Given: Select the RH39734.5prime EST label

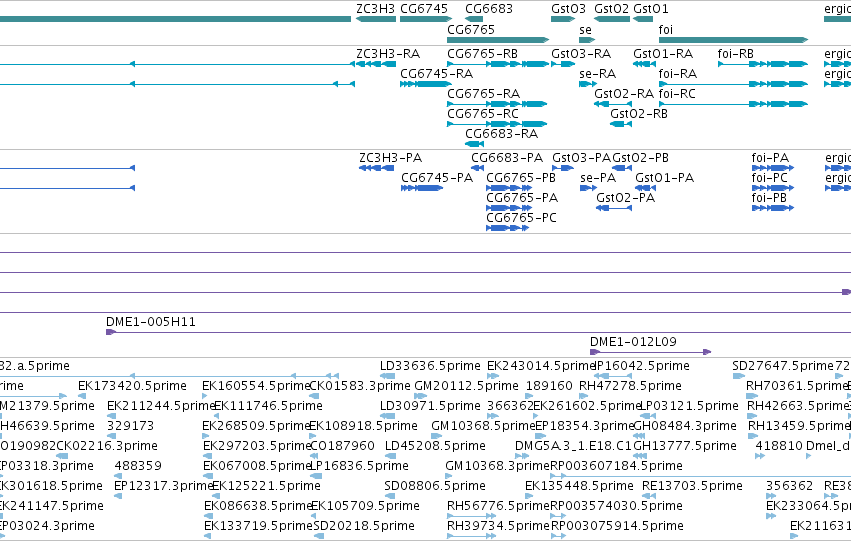Looking at the screenshot, I should coord(498,526).
